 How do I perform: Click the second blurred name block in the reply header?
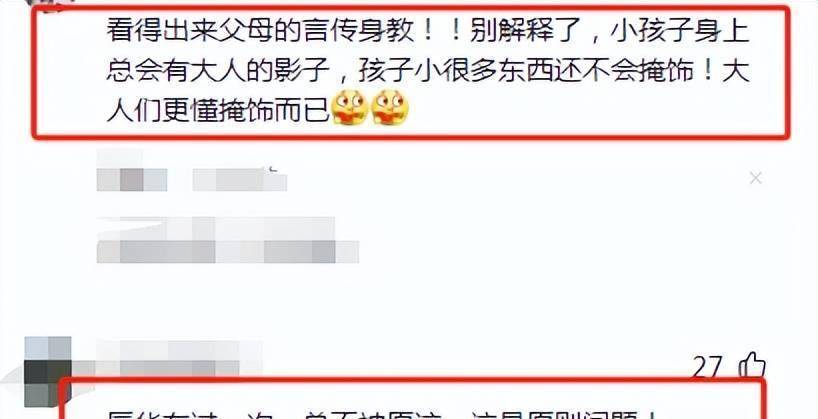click(x=239, y=179)
